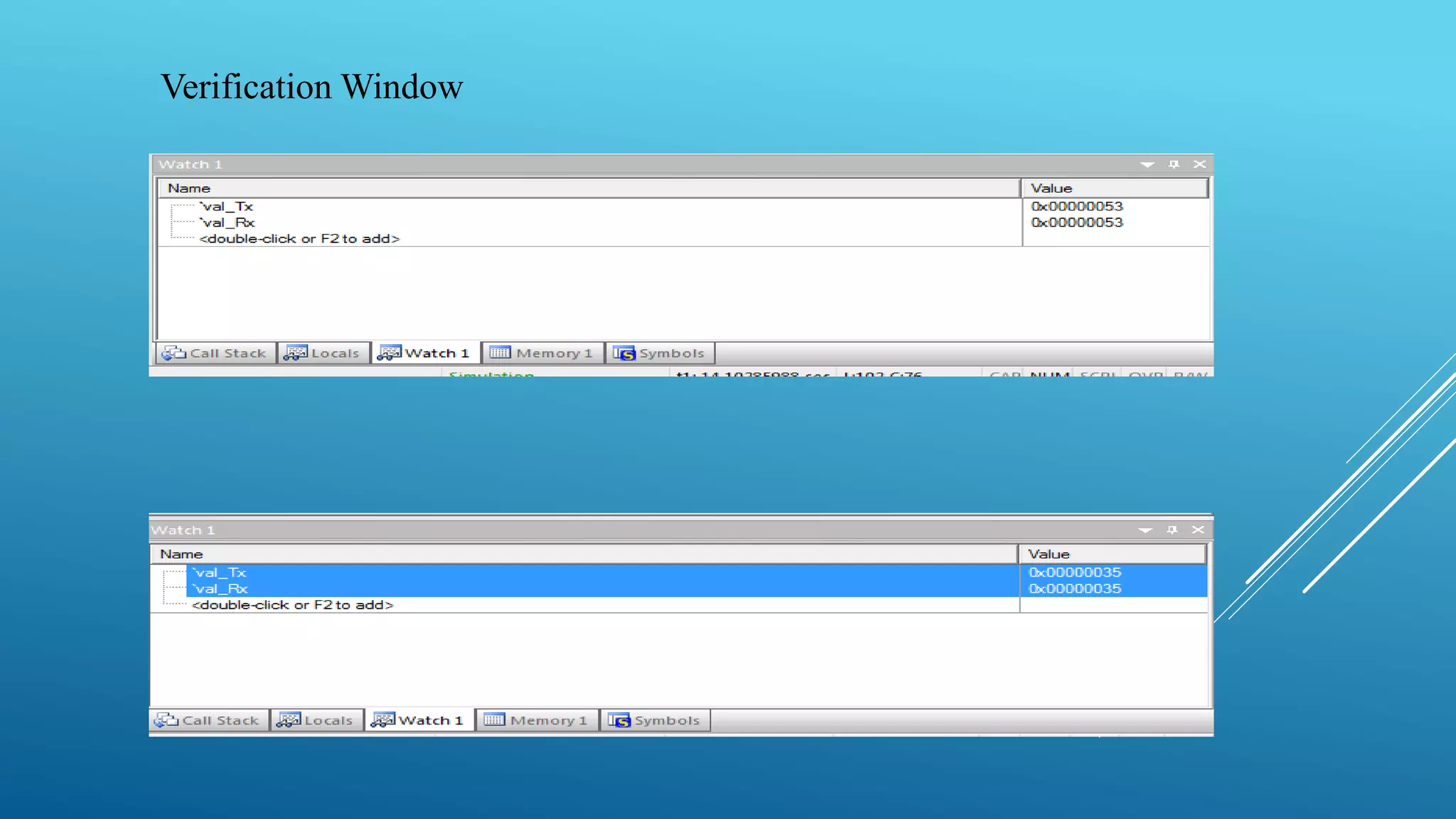Click Call Stack icon in upper window
The width and height of the screenshot is (1456, 819).
[x=173, y=353]
